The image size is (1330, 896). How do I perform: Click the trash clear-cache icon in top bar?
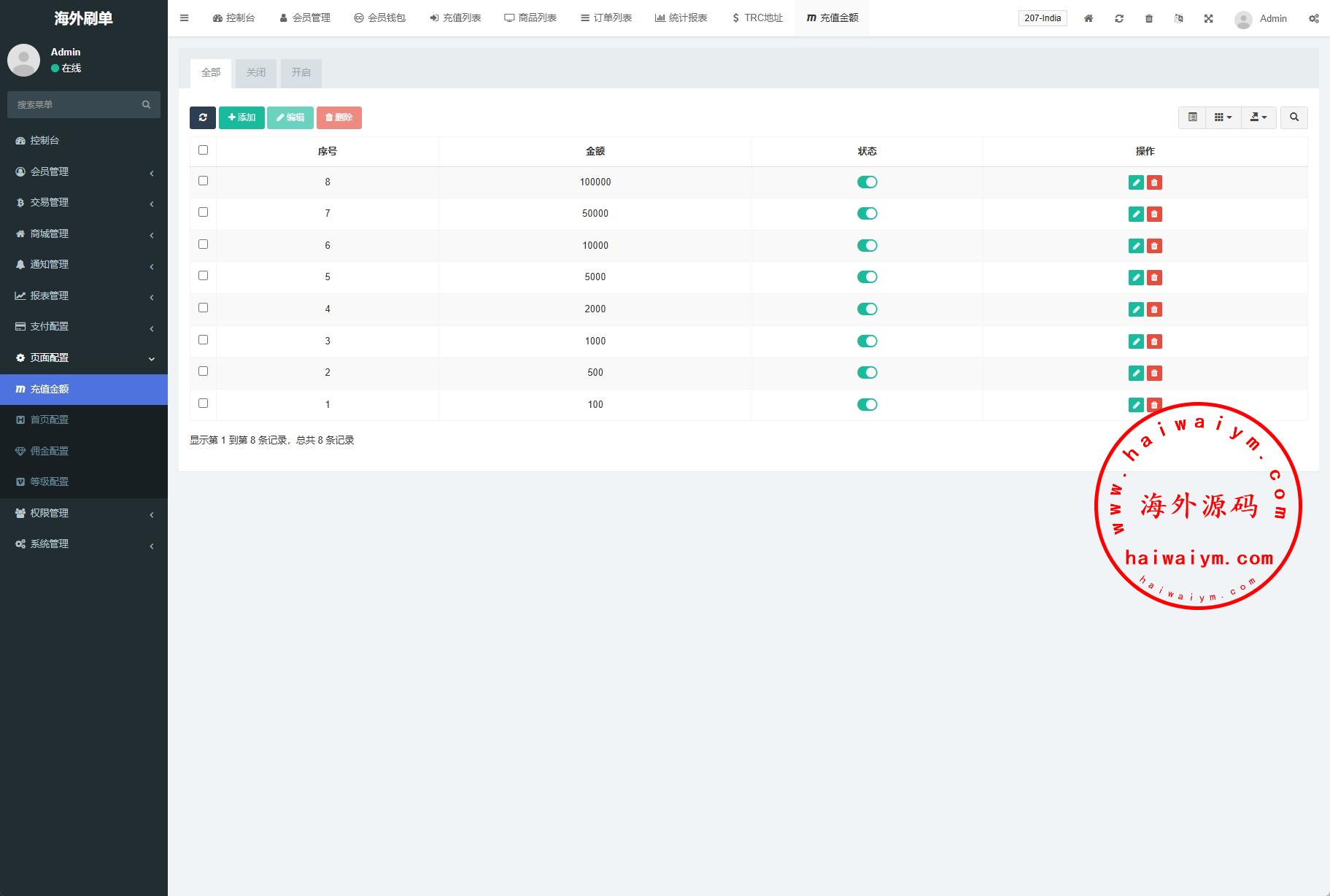(1149, 18)
